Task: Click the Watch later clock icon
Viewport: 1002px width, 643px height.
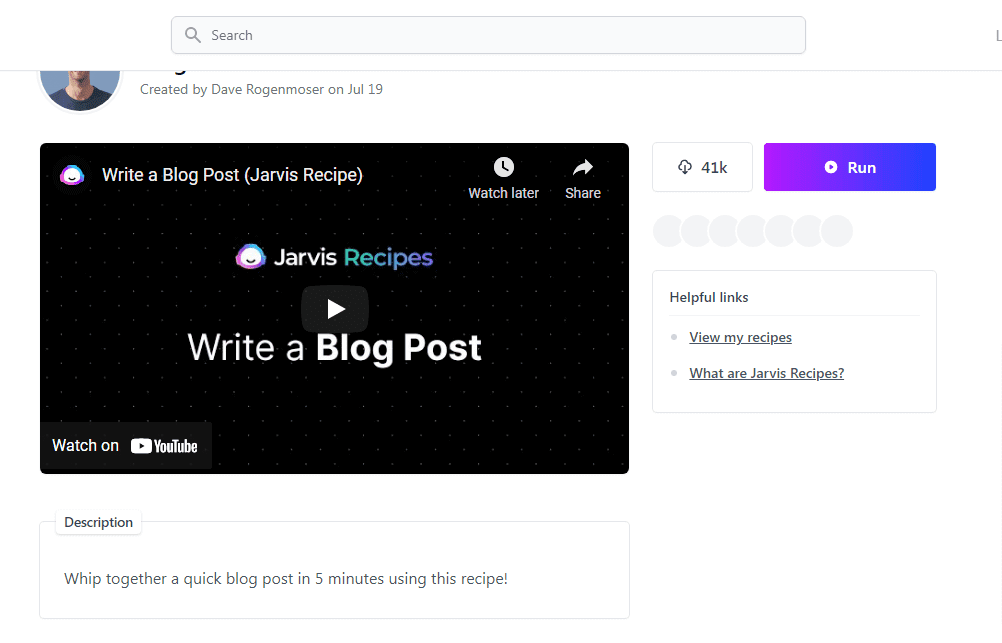Action: coord(504,167)
